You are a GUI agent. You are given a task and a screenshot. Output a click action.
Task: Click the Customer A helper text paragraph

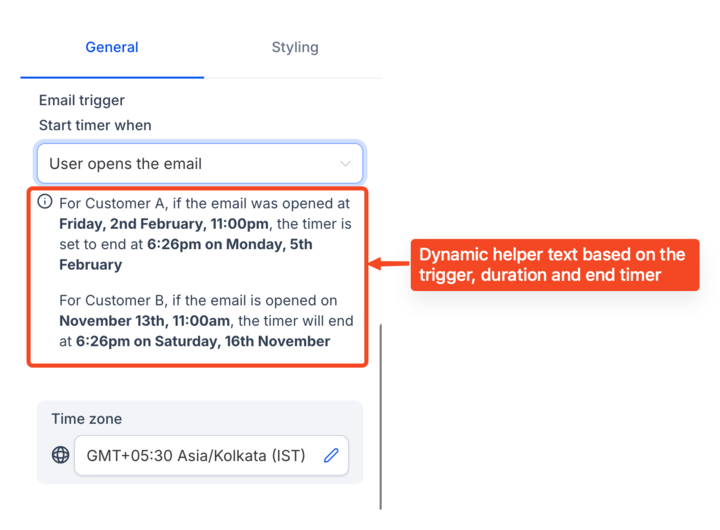[x=206, y=234]
